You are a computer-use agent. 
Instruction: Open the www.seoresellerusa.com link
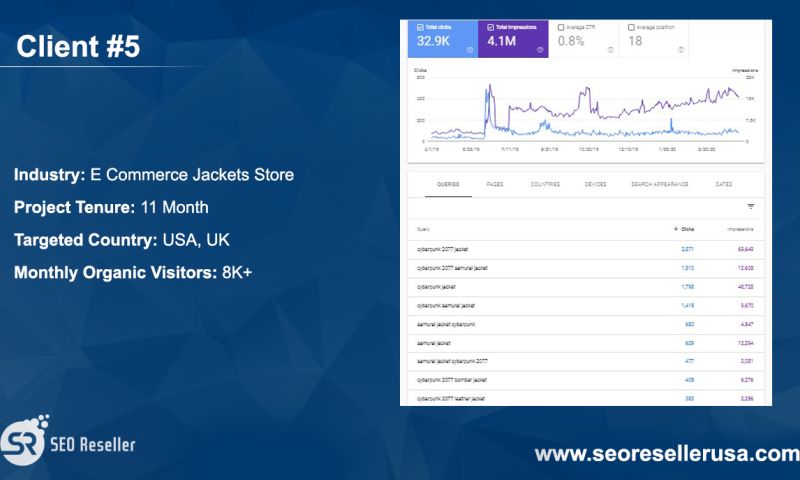666,454
